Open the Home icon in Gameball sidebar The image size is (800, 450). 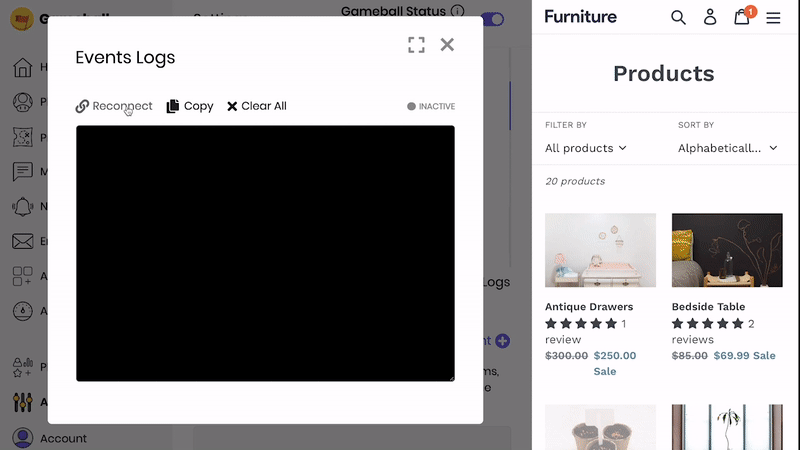coord(22,67)
